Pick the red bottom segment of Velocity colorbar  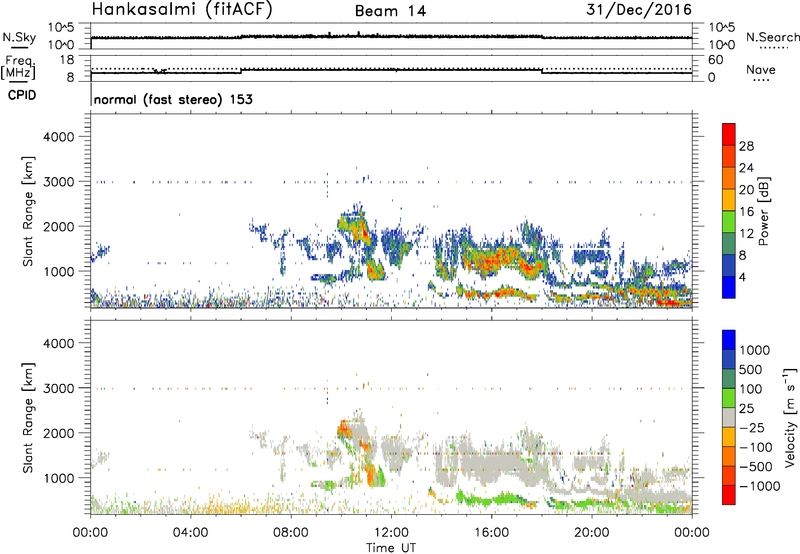729,495
